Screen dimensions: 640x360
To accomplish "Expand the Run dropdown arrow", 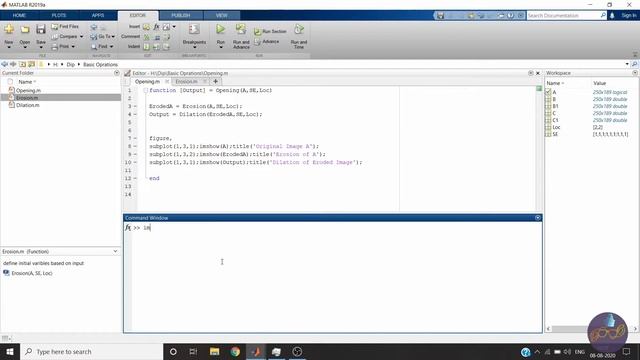I will click(221, 47).
